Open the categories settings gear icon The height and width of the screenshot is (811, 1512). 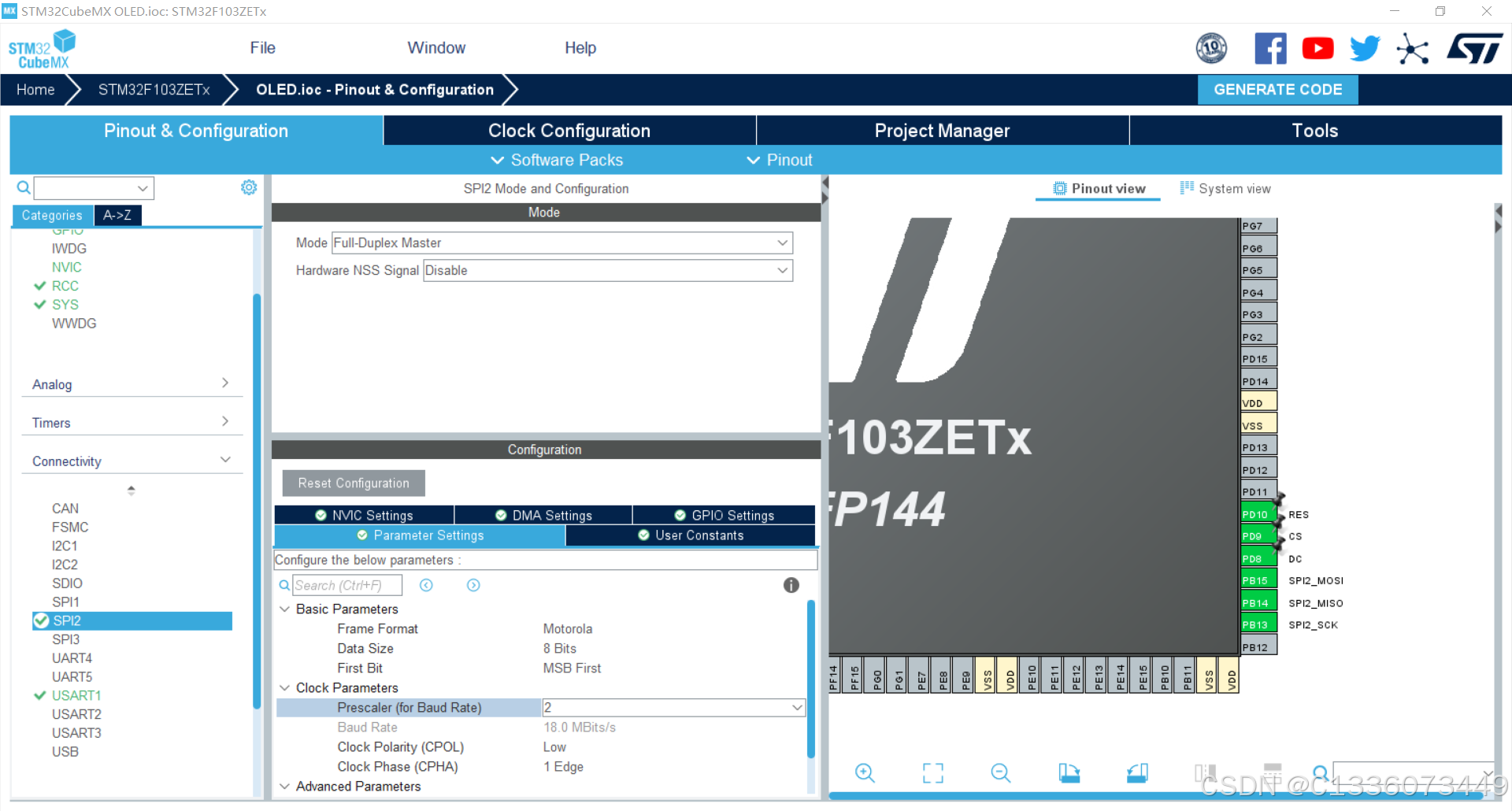[x=249, y=187]
